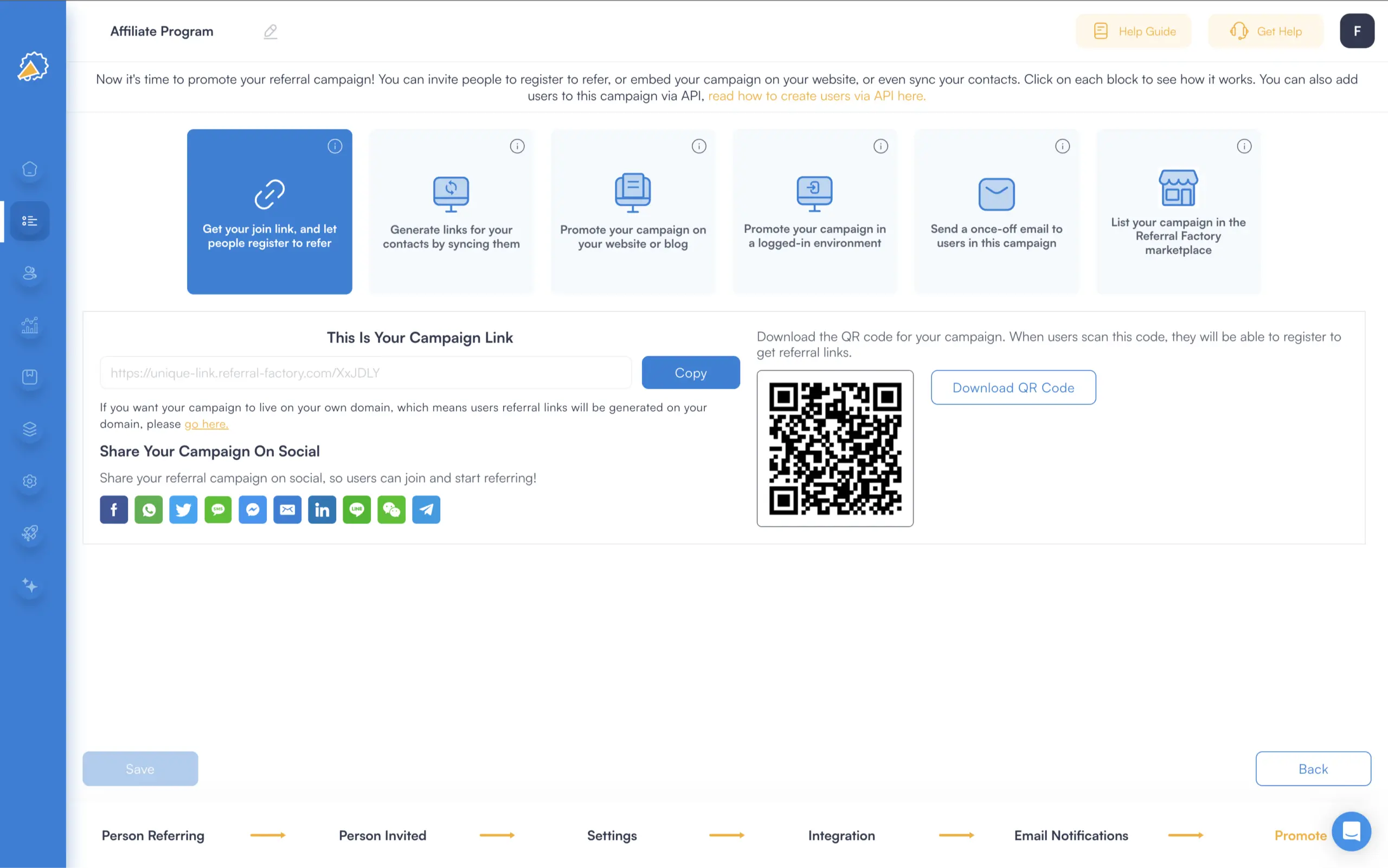
Task: Click Download QR Code button
Action: pos(1013,388)
